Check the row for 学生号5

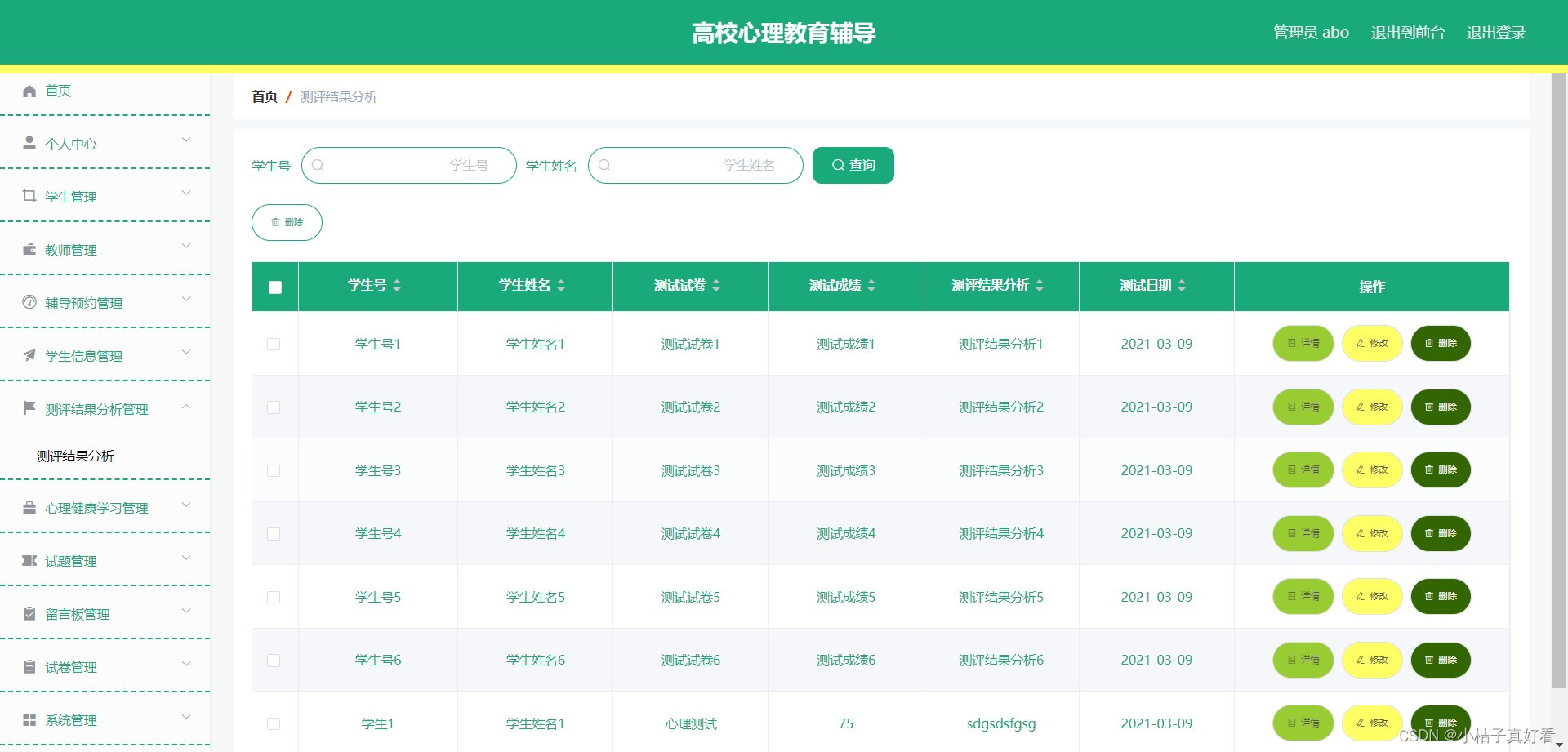coord(274,597)
